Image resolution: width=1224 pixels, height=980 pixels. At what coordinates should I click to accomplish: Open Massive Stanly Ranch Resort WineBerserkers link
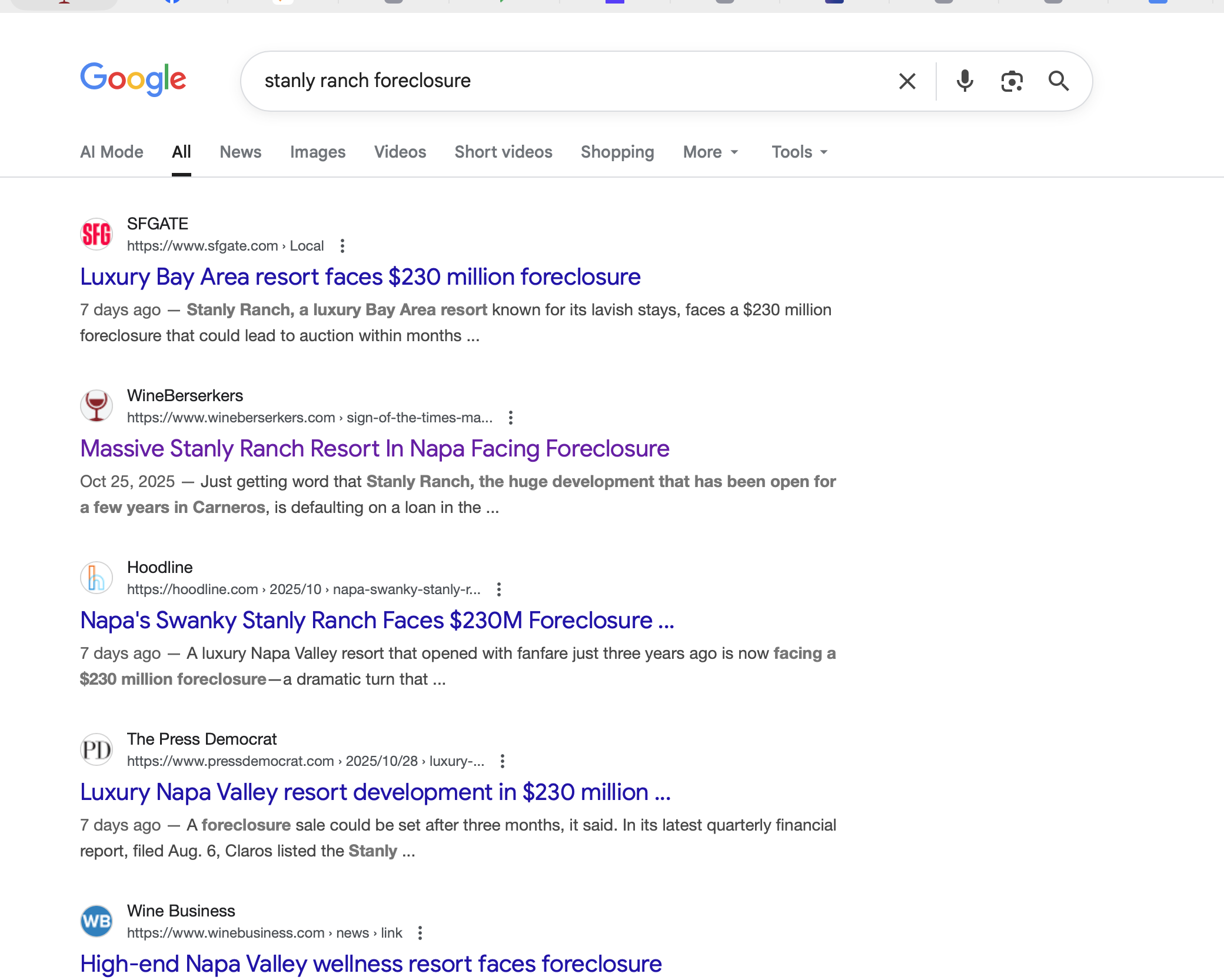pyautogui.click(x=374, y=449)
